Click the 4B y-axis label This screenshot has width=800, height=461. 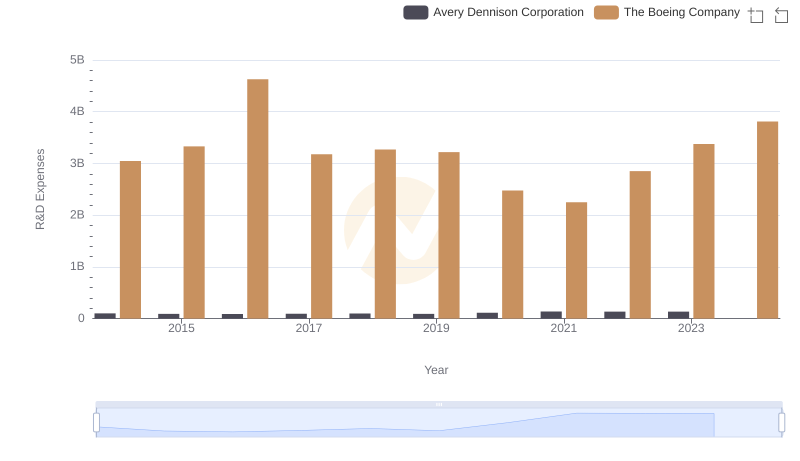[x=77, y=111]
